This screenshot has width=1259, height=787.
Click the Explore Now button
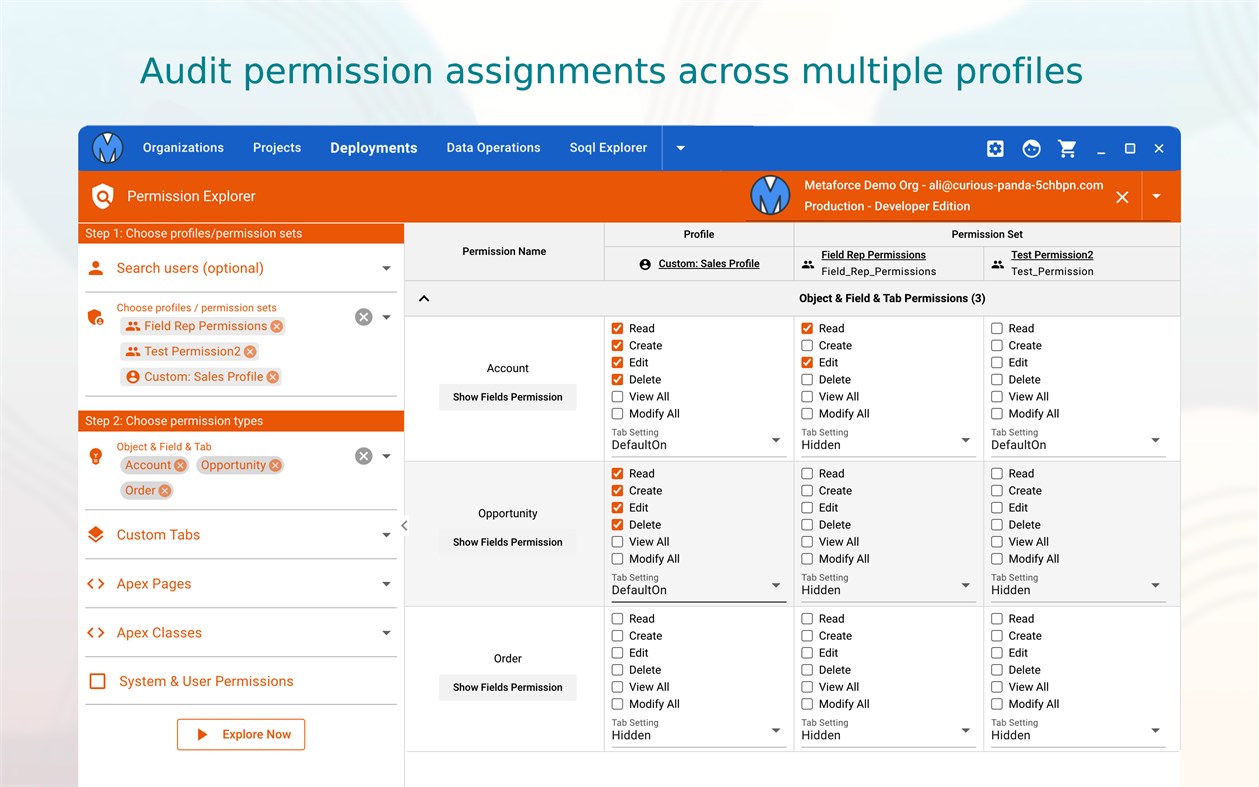(x=241, y=734)
